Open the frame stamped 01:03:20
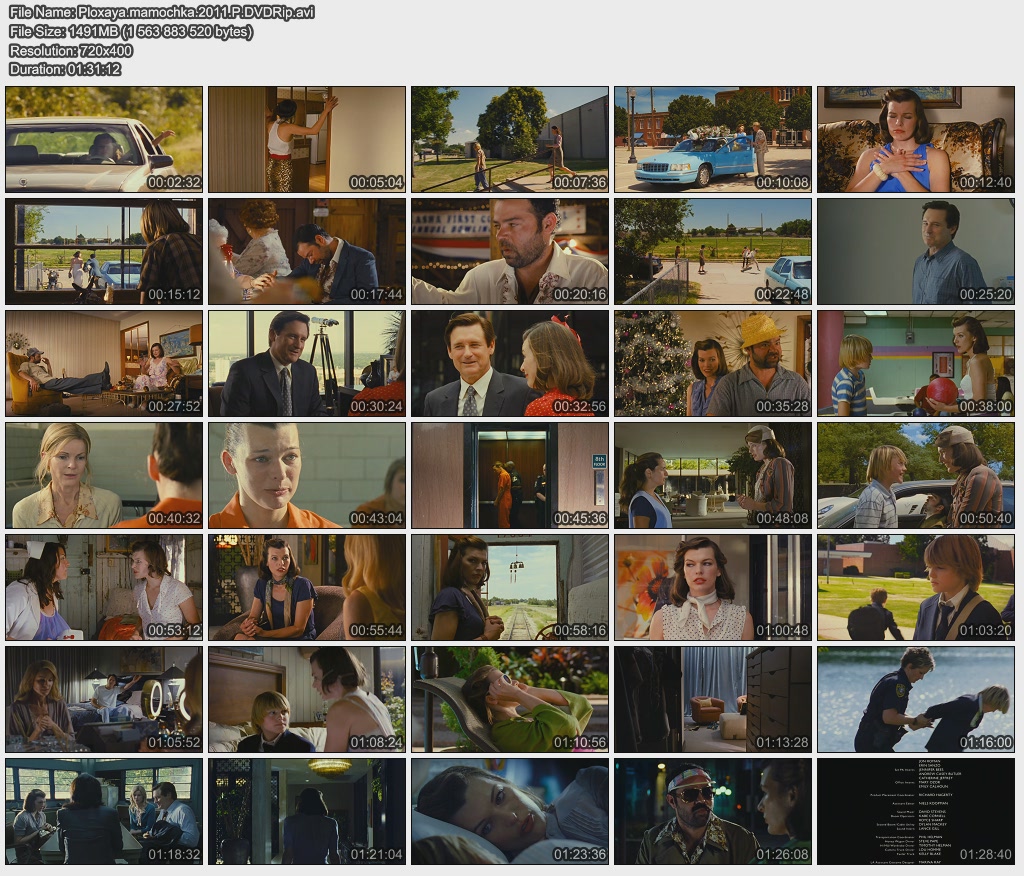This screenshot has width=1024, height=876. click(x=916, y=587)
